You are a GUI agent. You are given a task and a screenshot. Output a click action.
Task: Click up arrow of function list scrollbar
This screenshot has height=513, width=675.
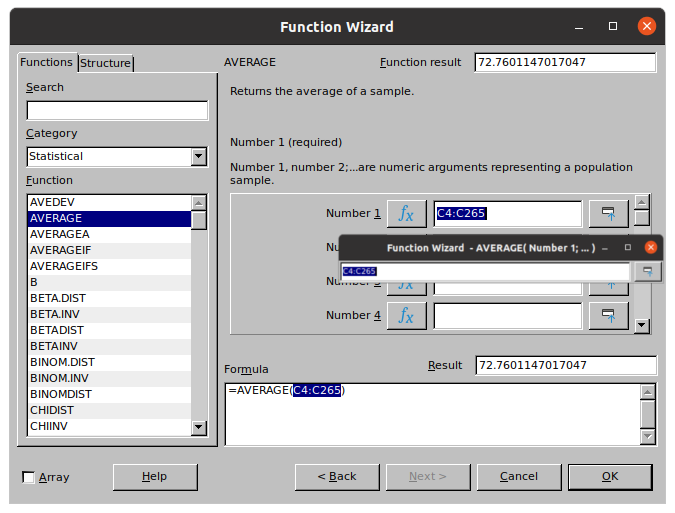point(198,203)
